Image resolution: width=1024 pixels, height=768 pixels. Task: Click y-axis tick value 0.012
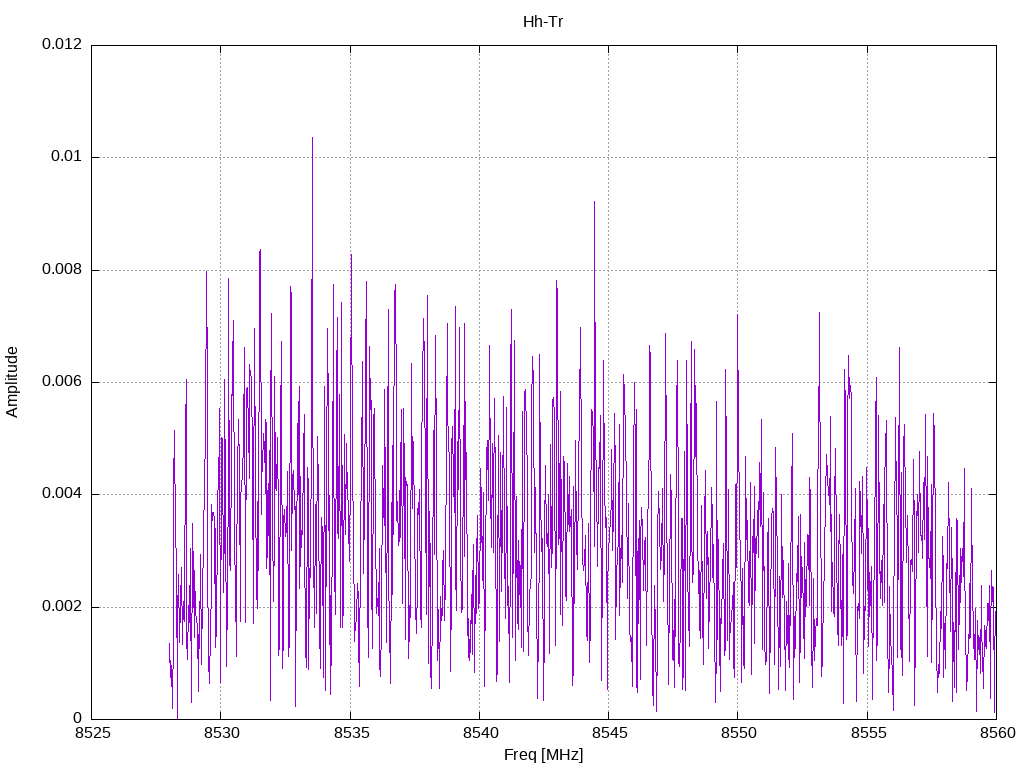tap(62, 44)
